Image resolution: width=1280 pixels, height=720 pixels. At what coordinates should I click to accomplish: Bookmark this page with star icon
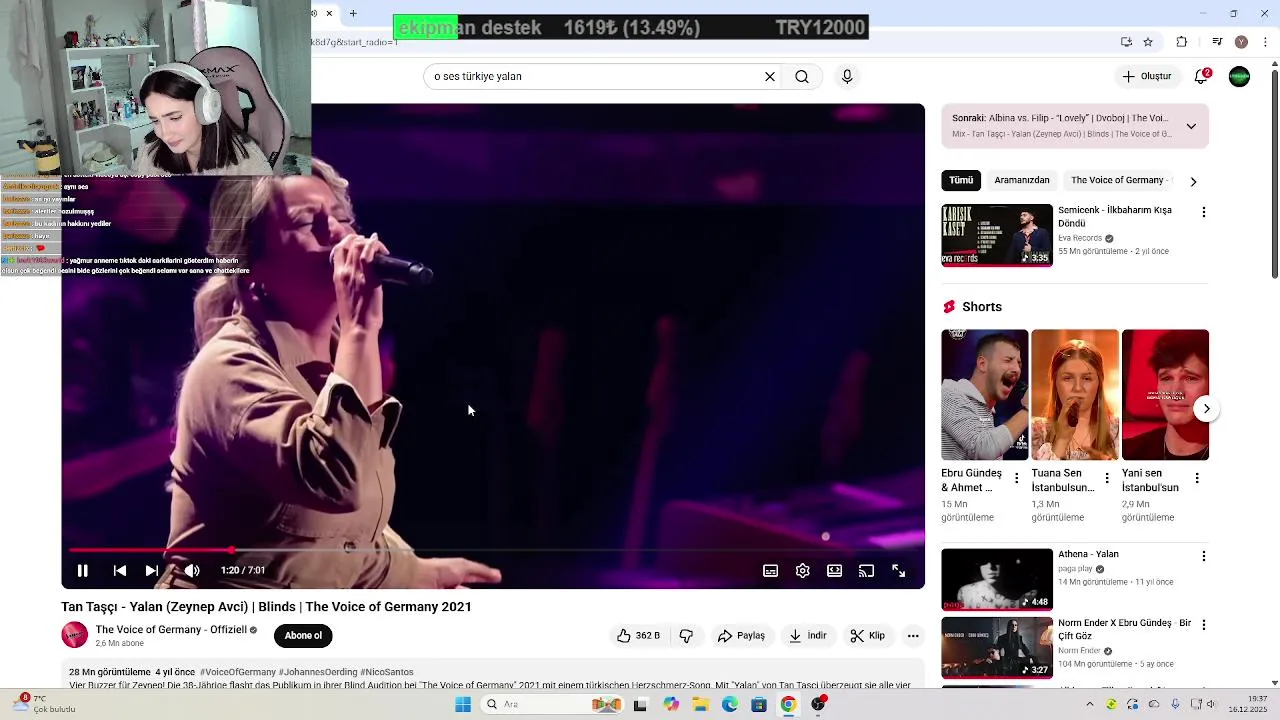1148,42
